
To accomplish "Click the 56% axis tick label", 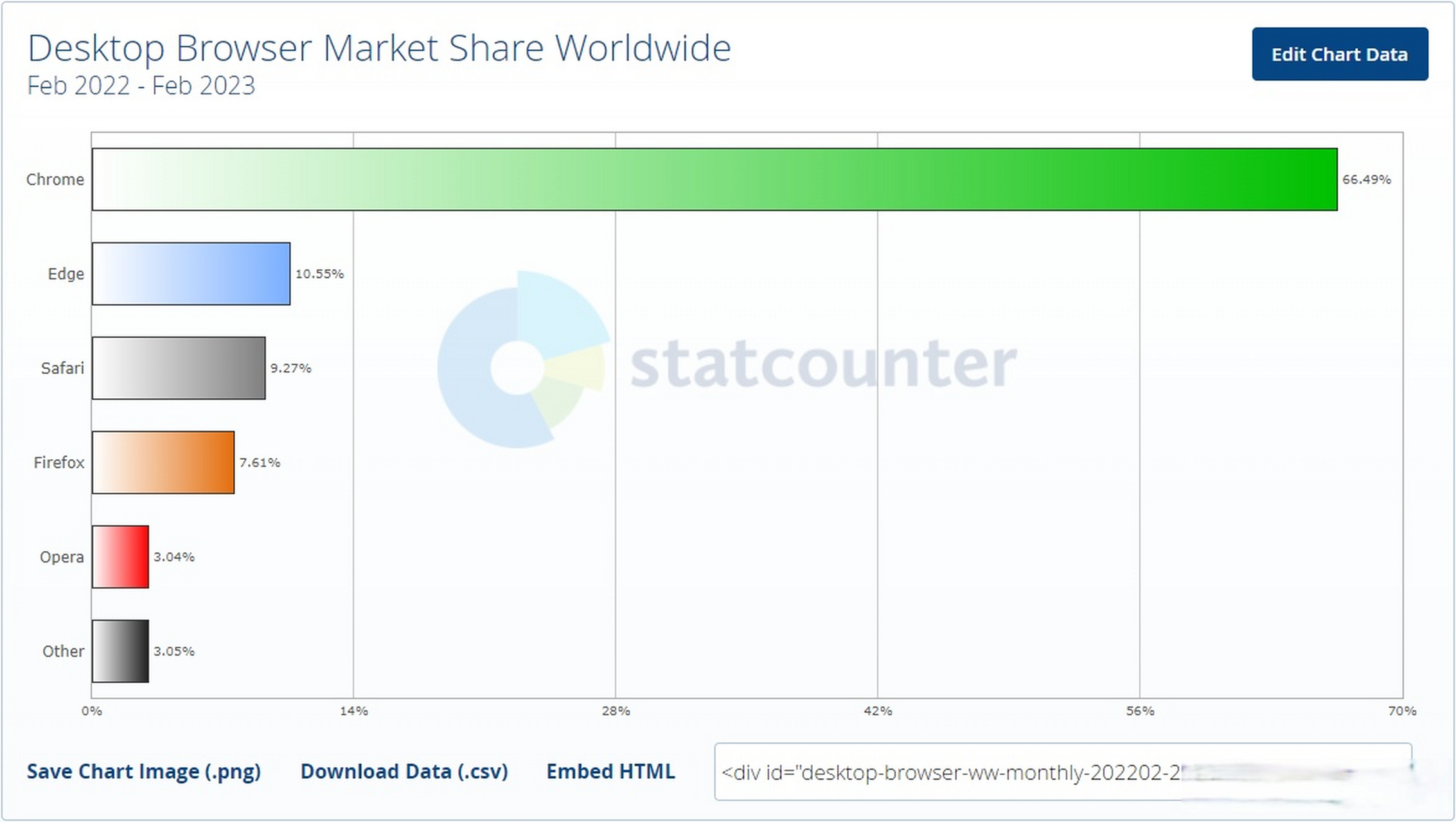I will pos(1140,711).
